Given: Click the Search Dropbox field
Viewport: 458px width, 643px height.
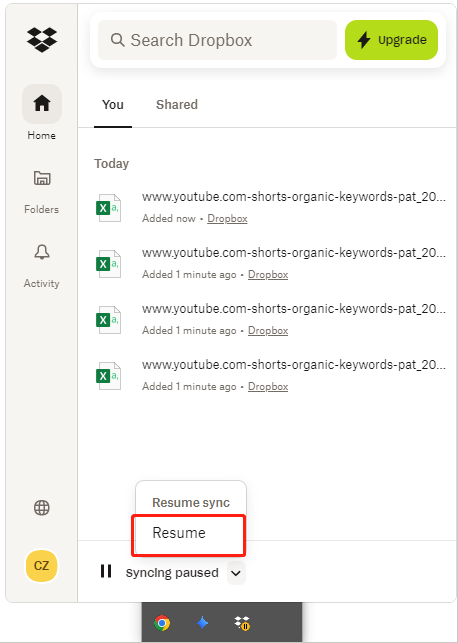Looking at the screenshot, I should coord(217,40).
